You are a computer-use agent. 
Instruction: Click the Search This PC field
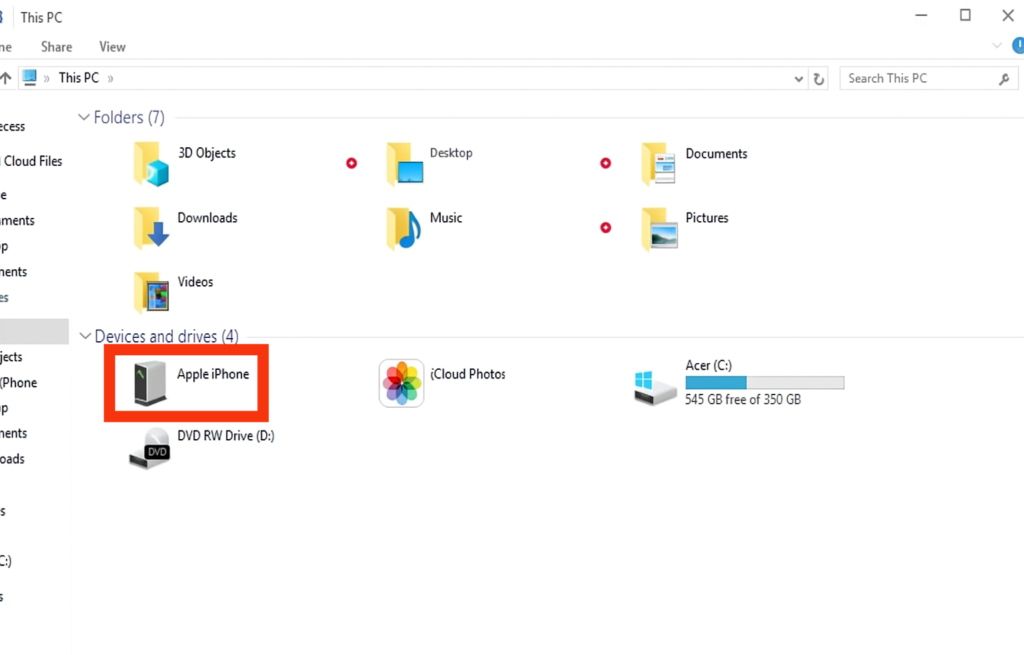click(x=917, y=78)
